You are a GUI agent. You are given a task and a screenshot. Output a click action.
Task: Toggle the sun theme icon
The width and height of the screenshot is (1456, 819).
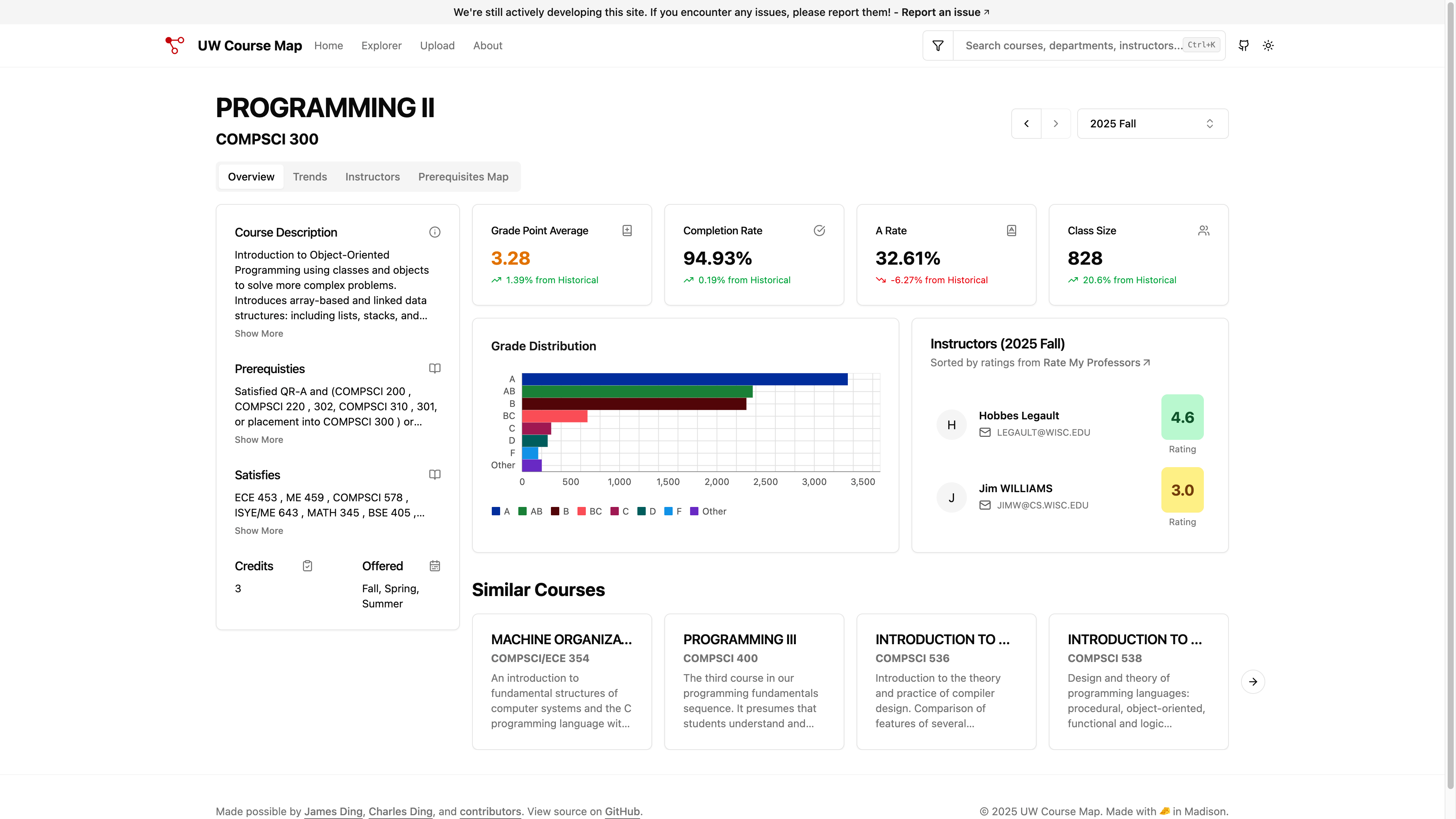pyautogui.click(x=1268, y=46)
